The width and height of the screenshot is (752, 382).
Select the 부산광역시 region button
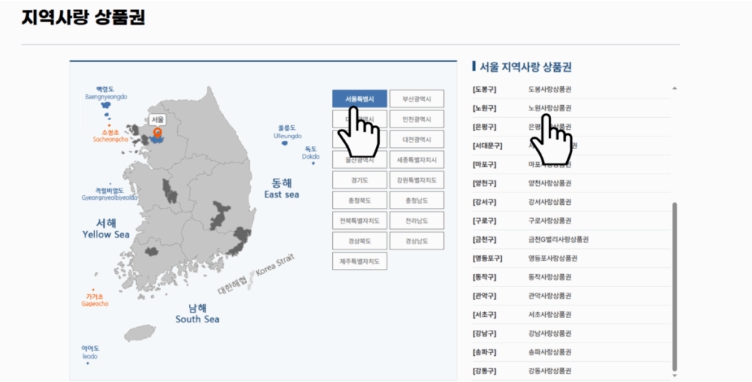click(x=416, y=99)
